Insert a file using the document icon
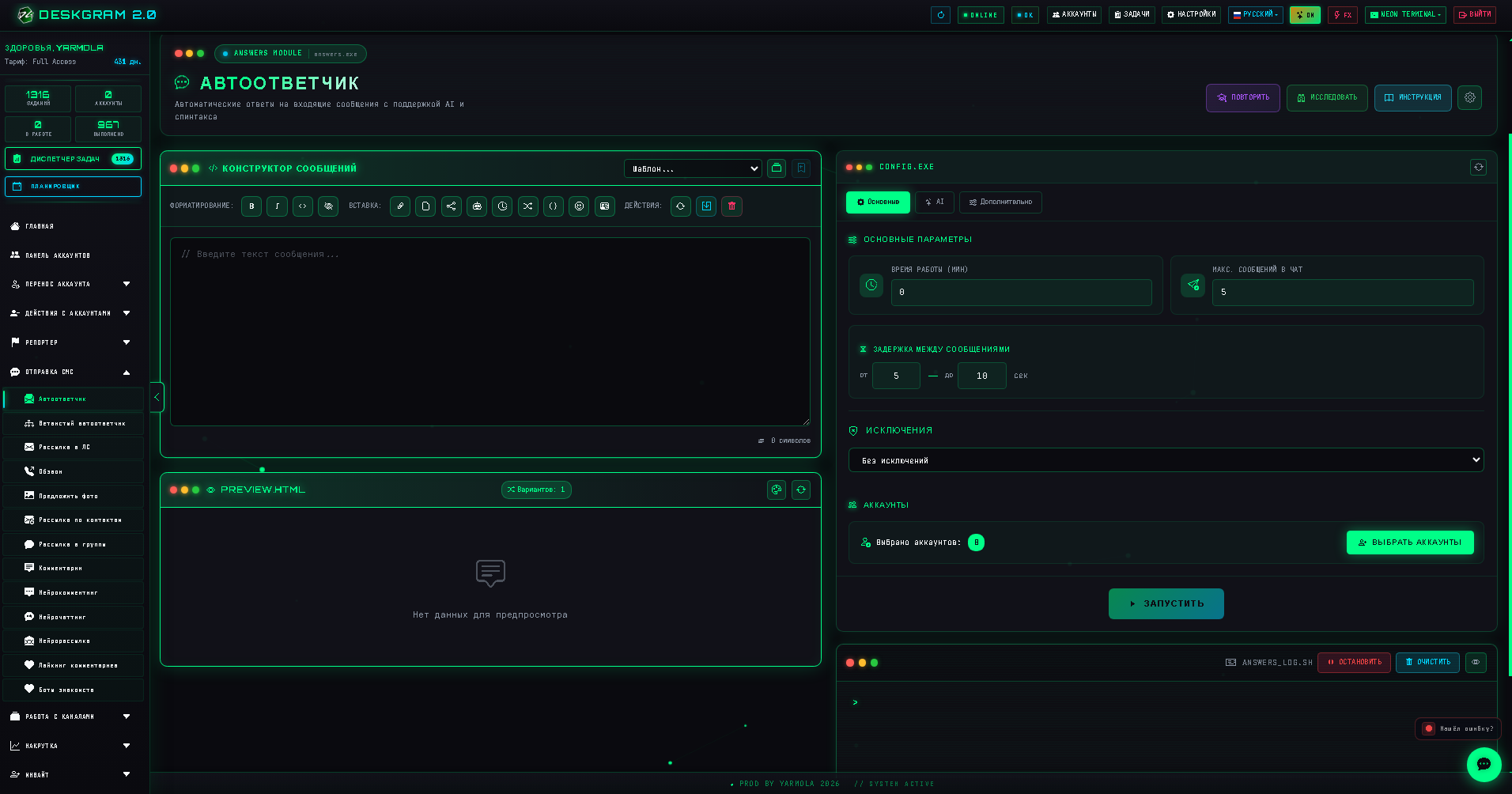This screenshot has height=794, width=1512. tap(425, 206)
